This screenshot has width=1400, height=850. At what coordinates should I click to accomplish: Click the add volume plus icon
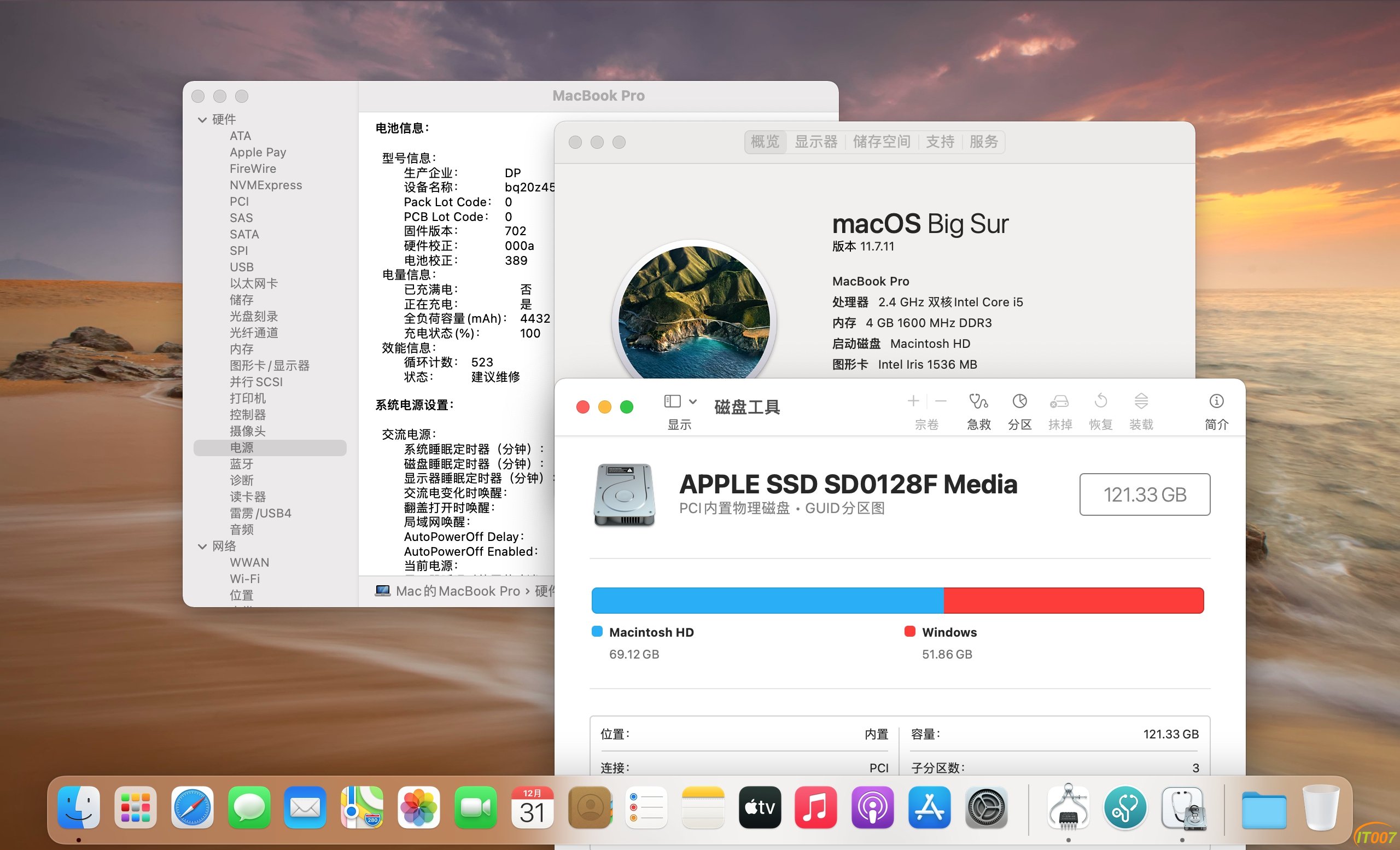click(x=913, y=401)
